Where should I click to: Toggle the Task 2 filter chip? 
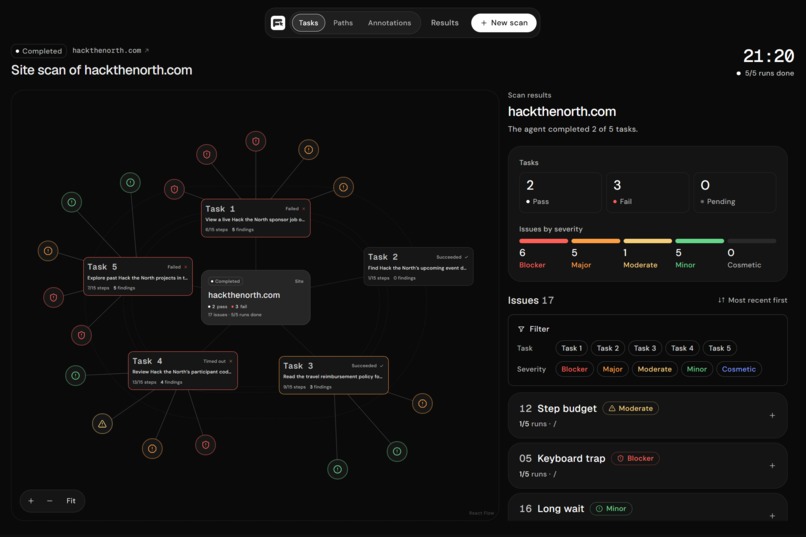608,348
